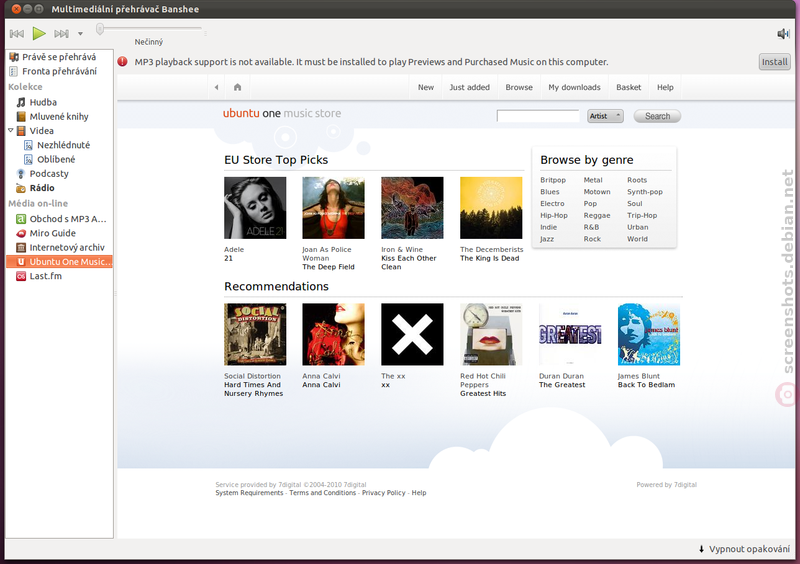Click the footer Help link
This screenshot has height=564, width=800.
[x=419, y=493]
